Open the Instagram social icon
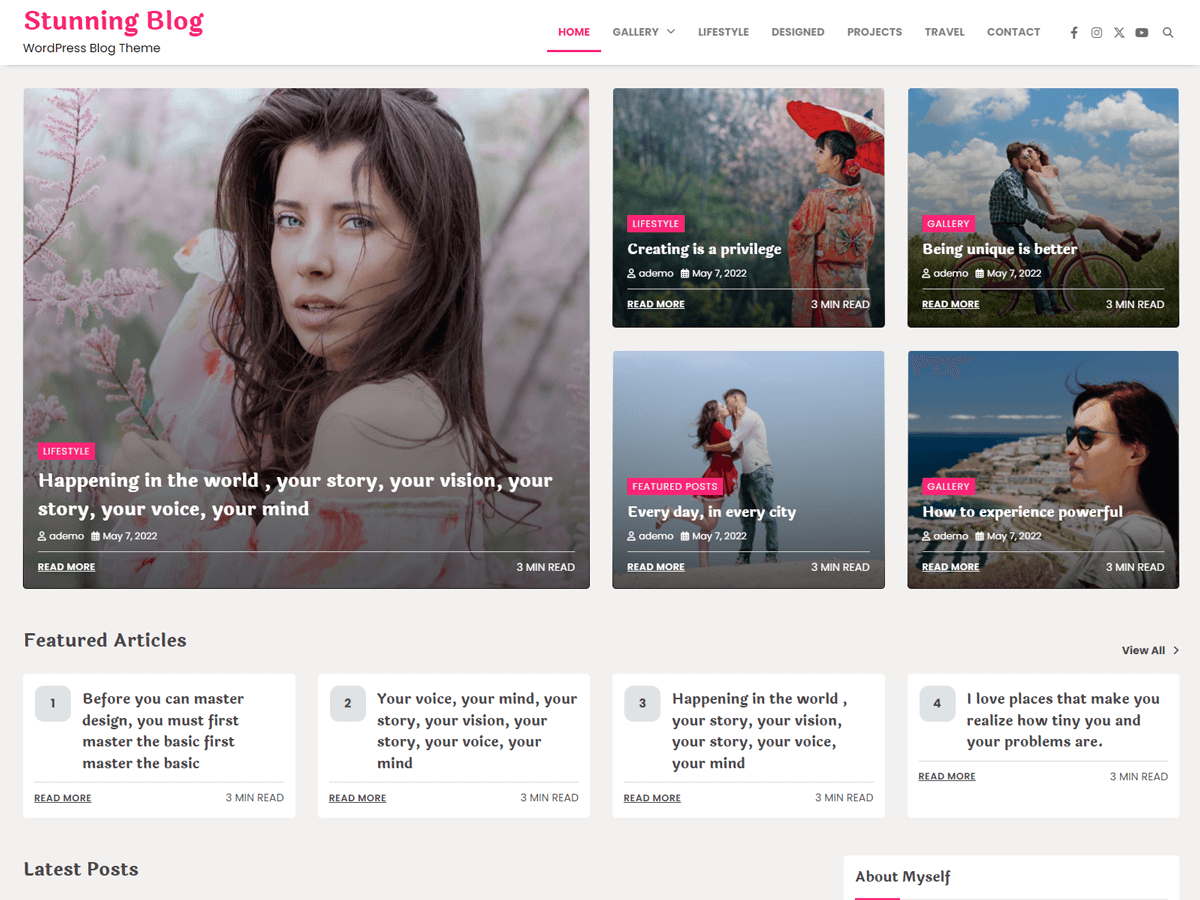The height and width of the screenshot is (900, 1200). point(1096,32)
